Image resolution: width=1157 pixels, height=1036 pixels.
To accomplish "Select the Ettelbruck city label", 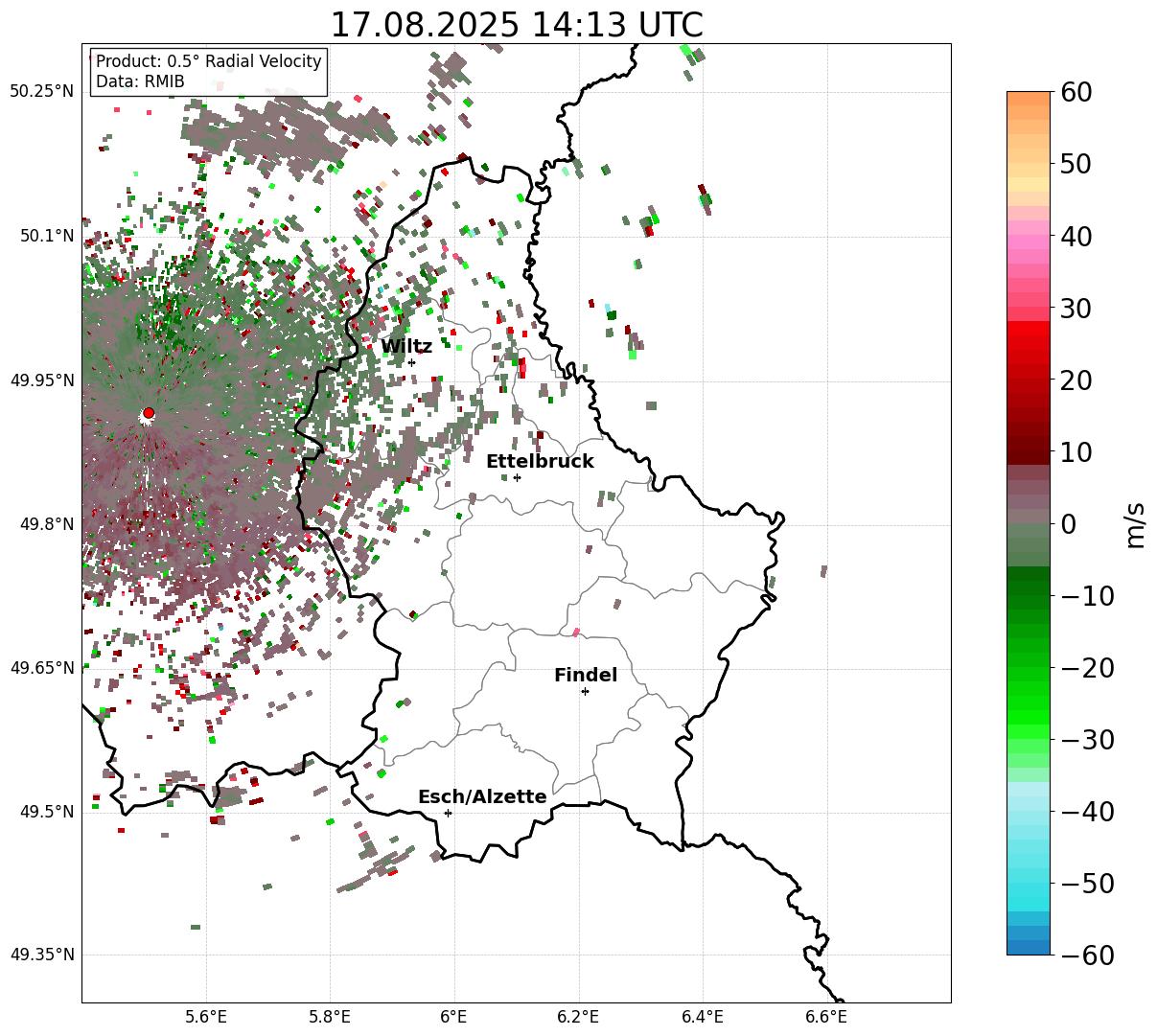I will pyautogui.click(x=540, y=461).
